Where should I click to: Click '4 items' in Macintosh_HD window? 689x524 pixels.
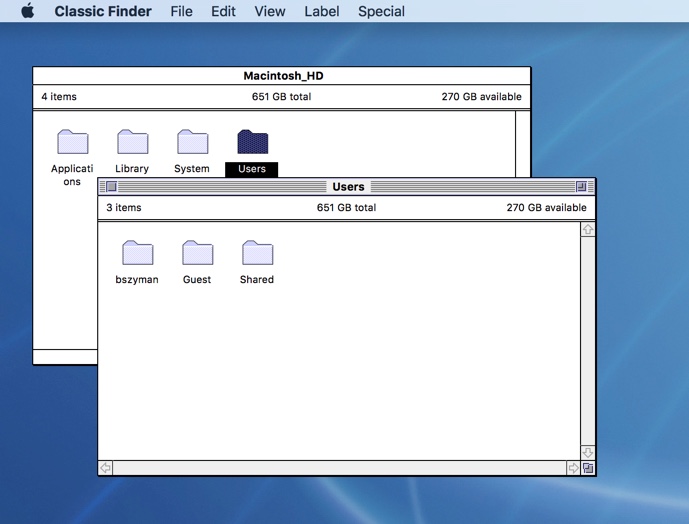click(x=59, y=97)
